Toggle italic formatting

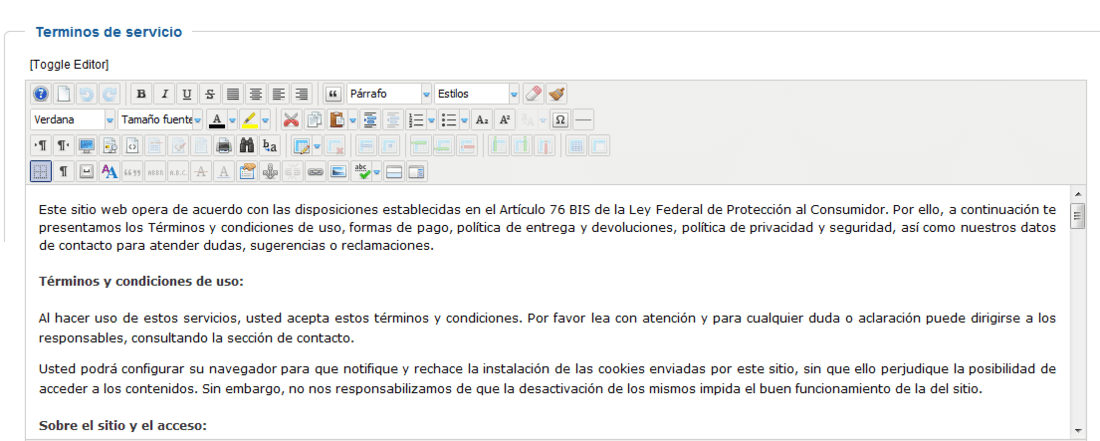tap(165, 93)
